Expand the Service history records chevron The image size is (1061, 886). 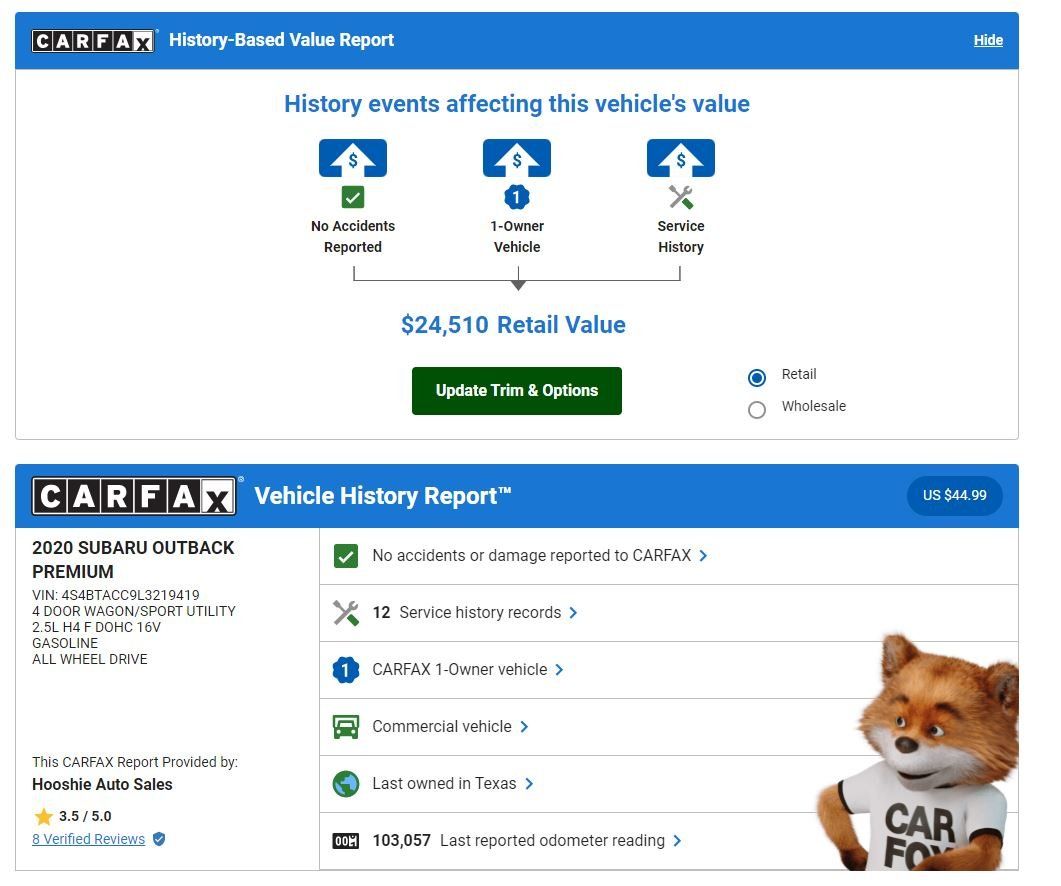(x=573, y=613)
